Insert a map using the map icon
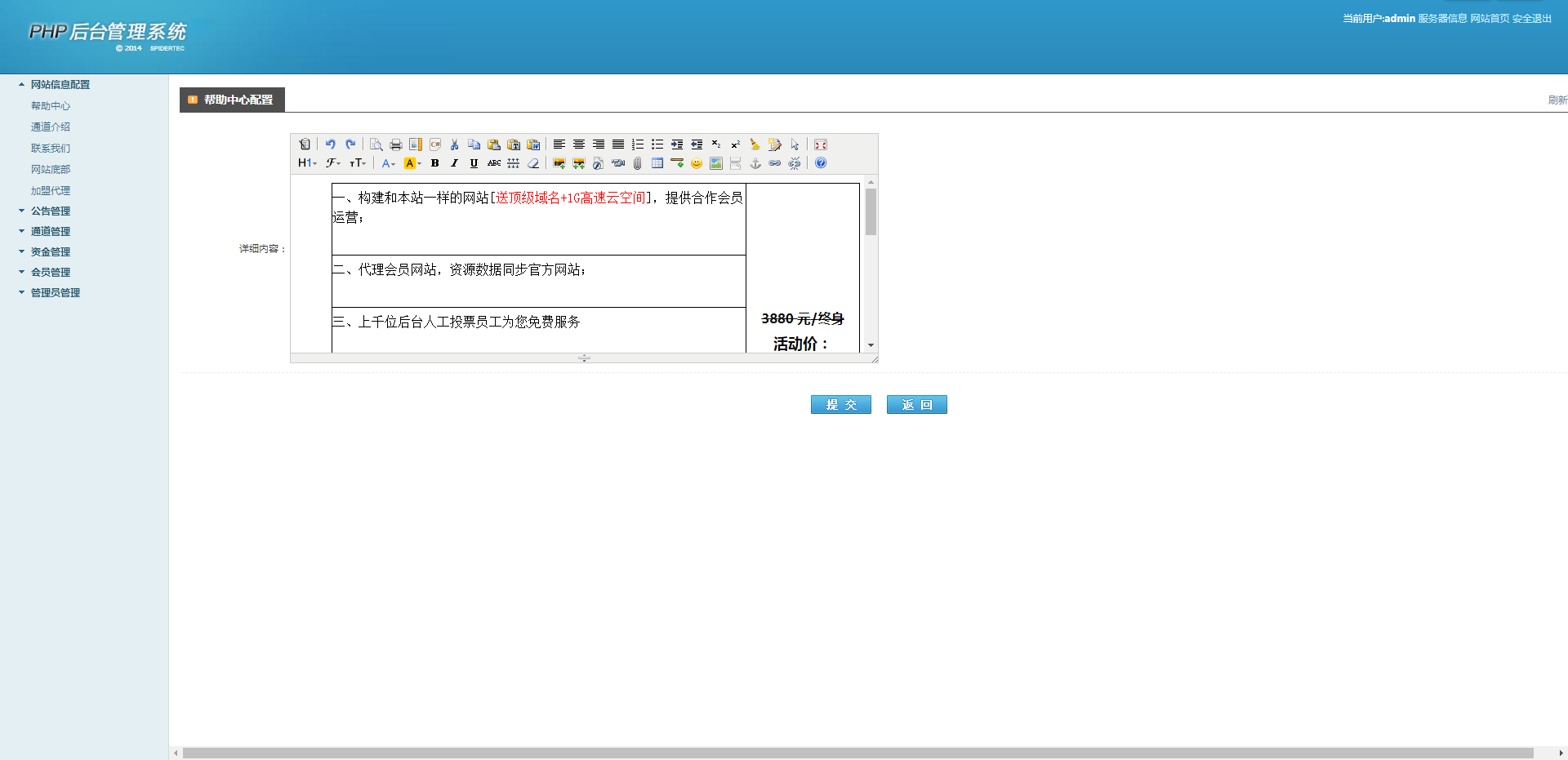This screenshot has height=760, width=1568. pyautogui.click(x=716, y=163)
